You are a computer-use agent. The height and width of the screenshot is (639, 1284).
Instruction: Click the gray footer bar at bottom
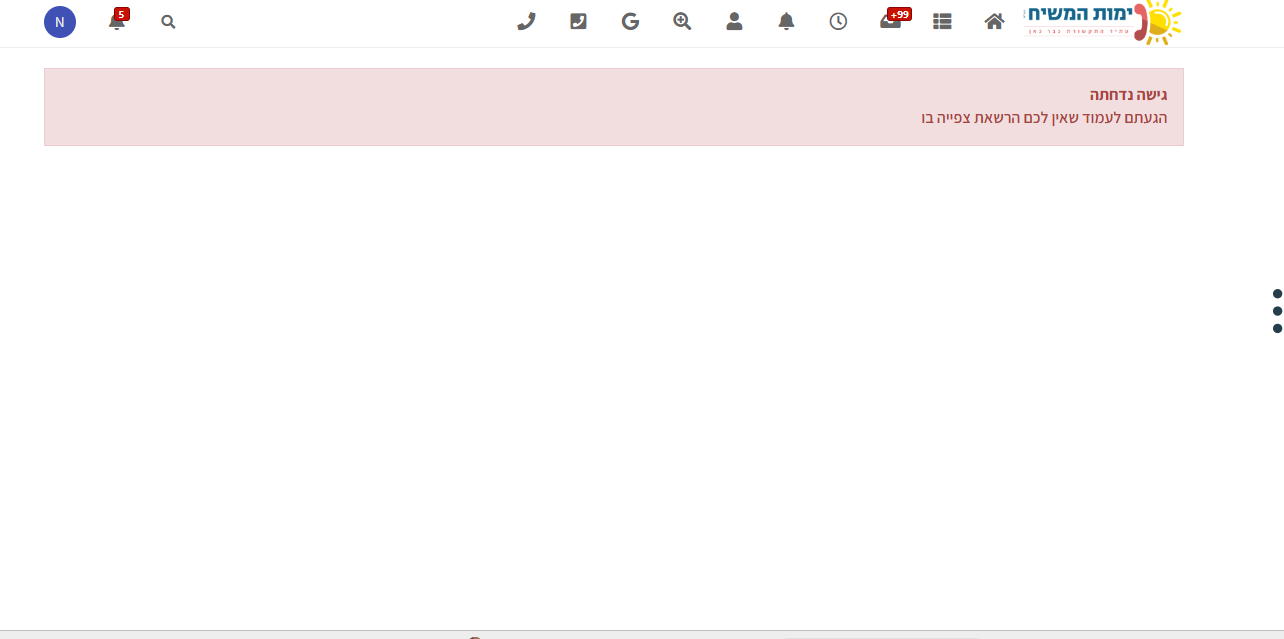point(642,634)
